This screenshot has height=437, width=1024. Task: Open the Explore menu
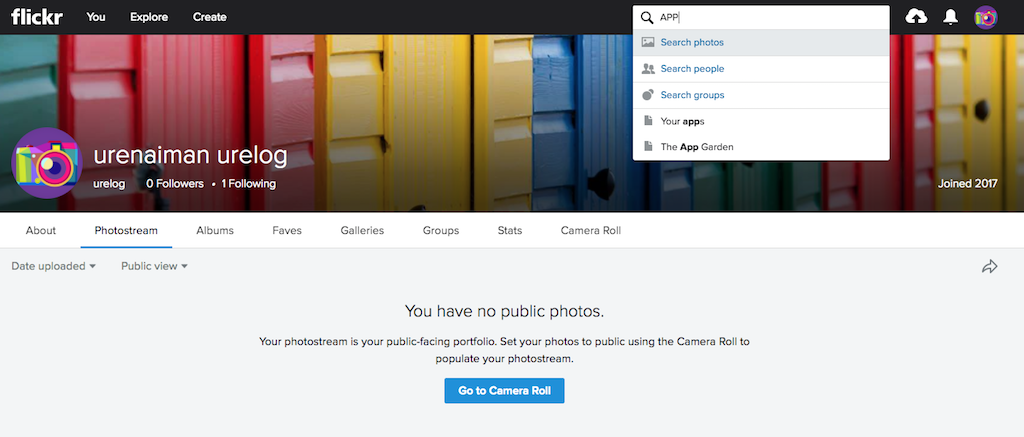point(150,17)
